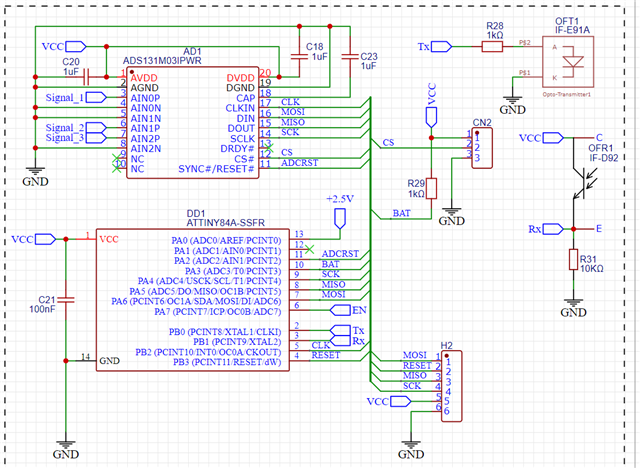Click the VCC net port next to C20
This screenshot has height=468, width=640.
click(x=76, y=47)
